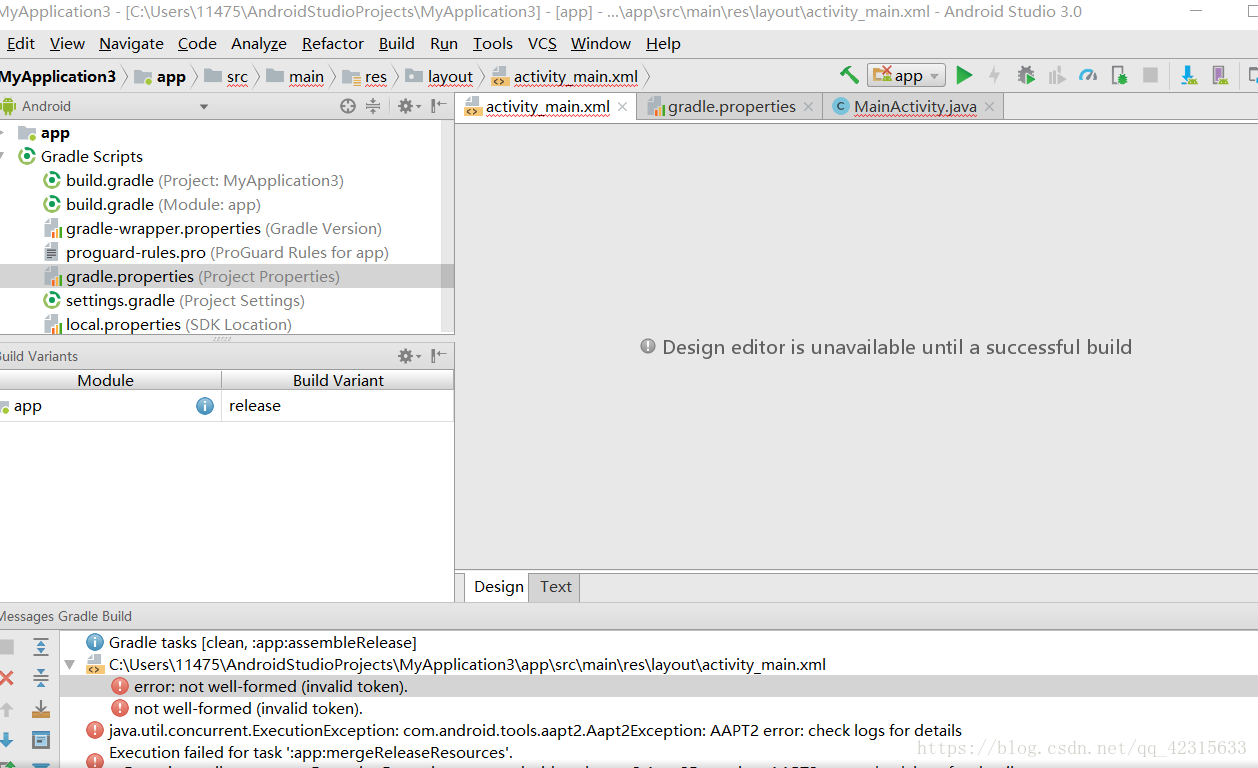This screenshot has height=768, width=1258.
Task: Click collapse all icon in Project panel
Action: pyautogui.click(x=373, y=106)
